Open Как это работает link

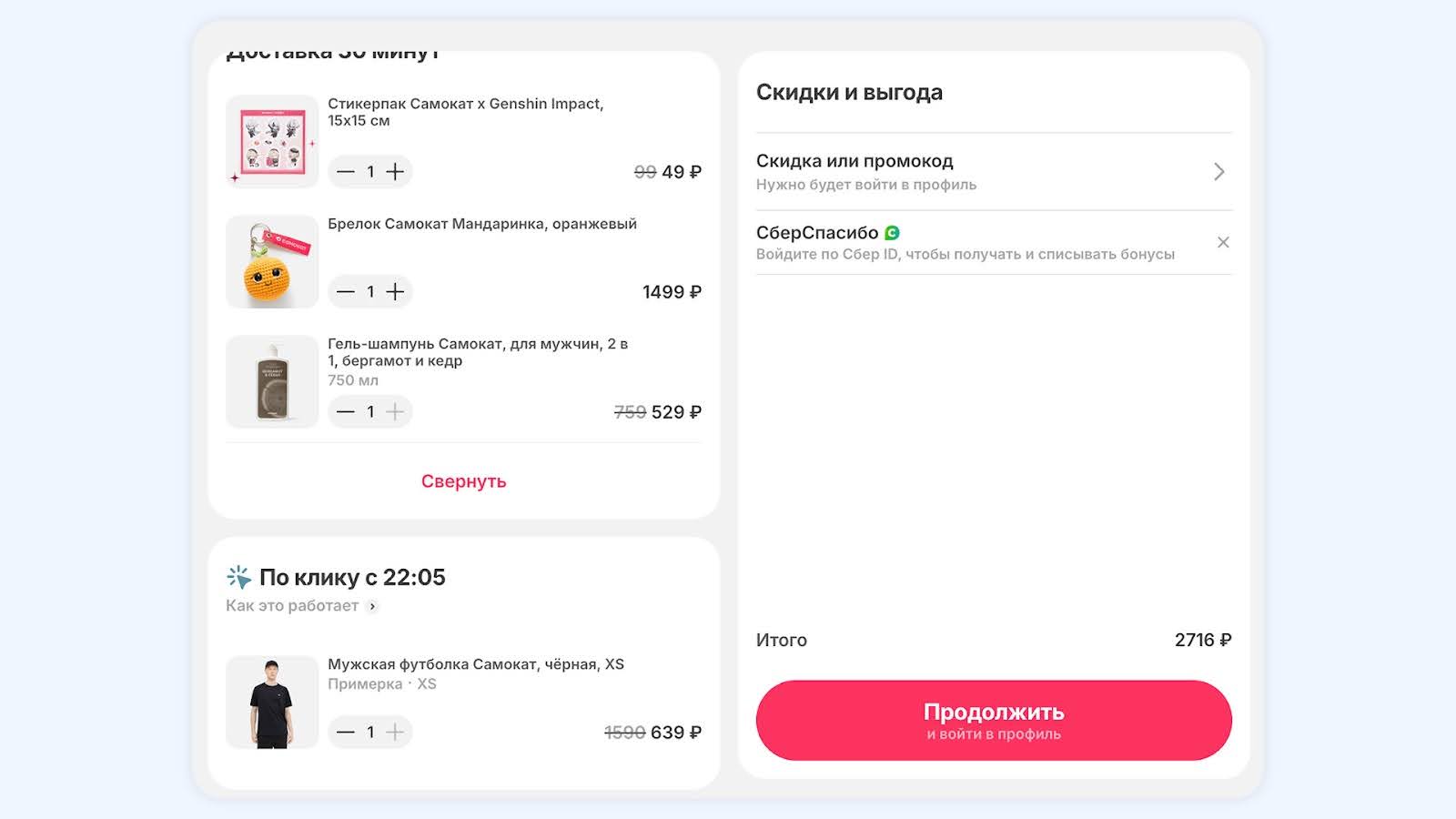tap(292, 606)
